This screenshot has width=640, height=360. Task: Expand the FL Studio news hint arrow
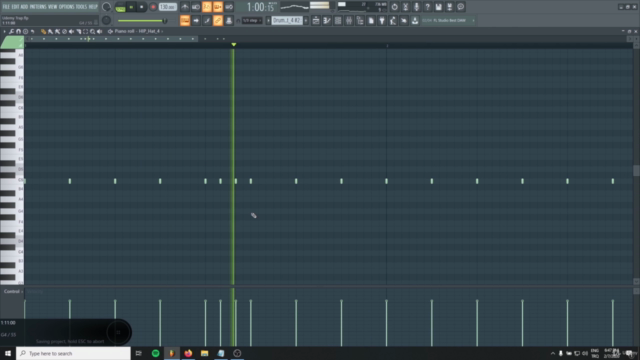pyautogui.click(x=473, y=20)
